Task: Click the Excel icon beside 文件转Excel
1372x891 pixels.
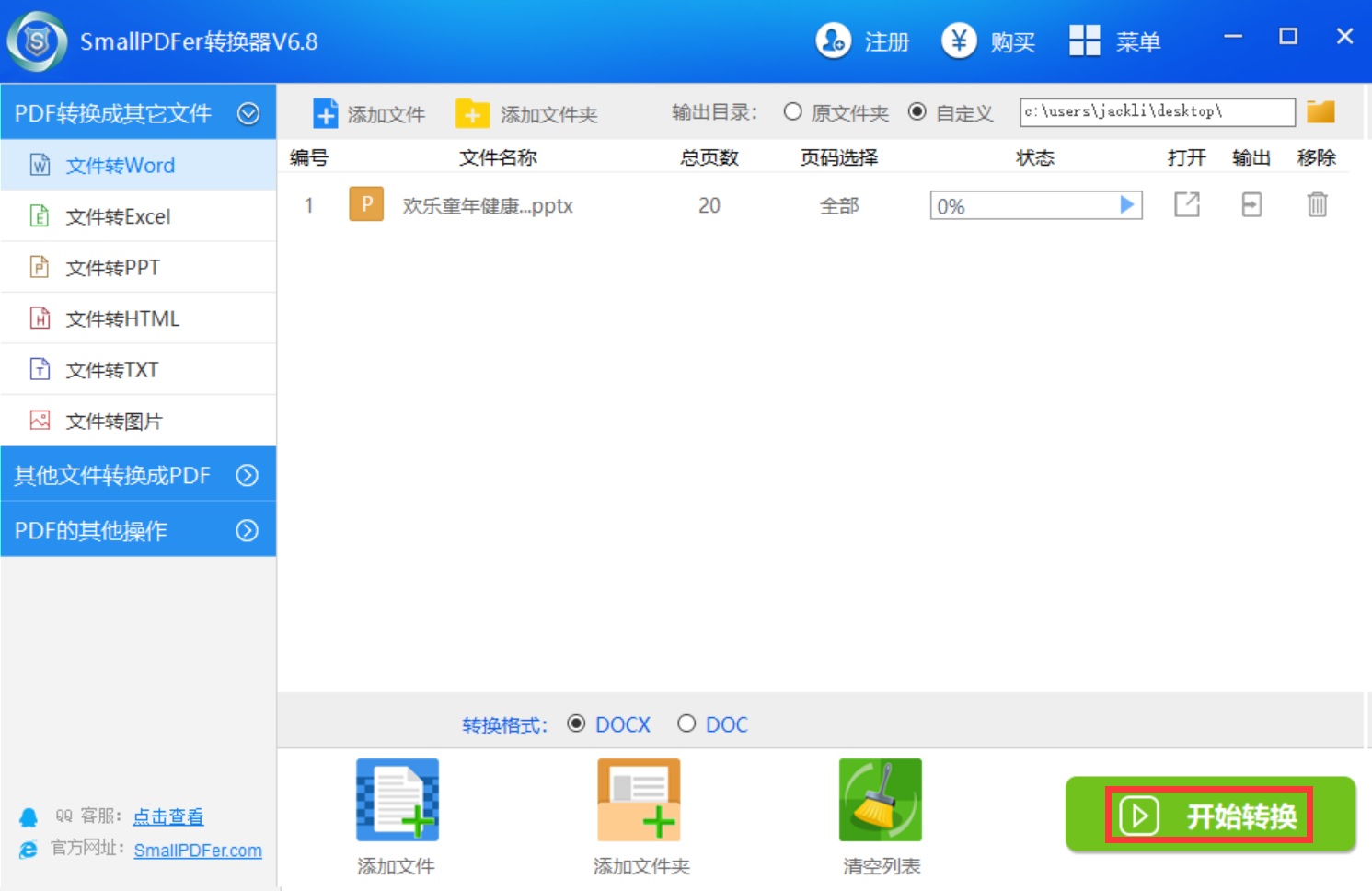Action: pyautogui.click(x=40, y=216)
